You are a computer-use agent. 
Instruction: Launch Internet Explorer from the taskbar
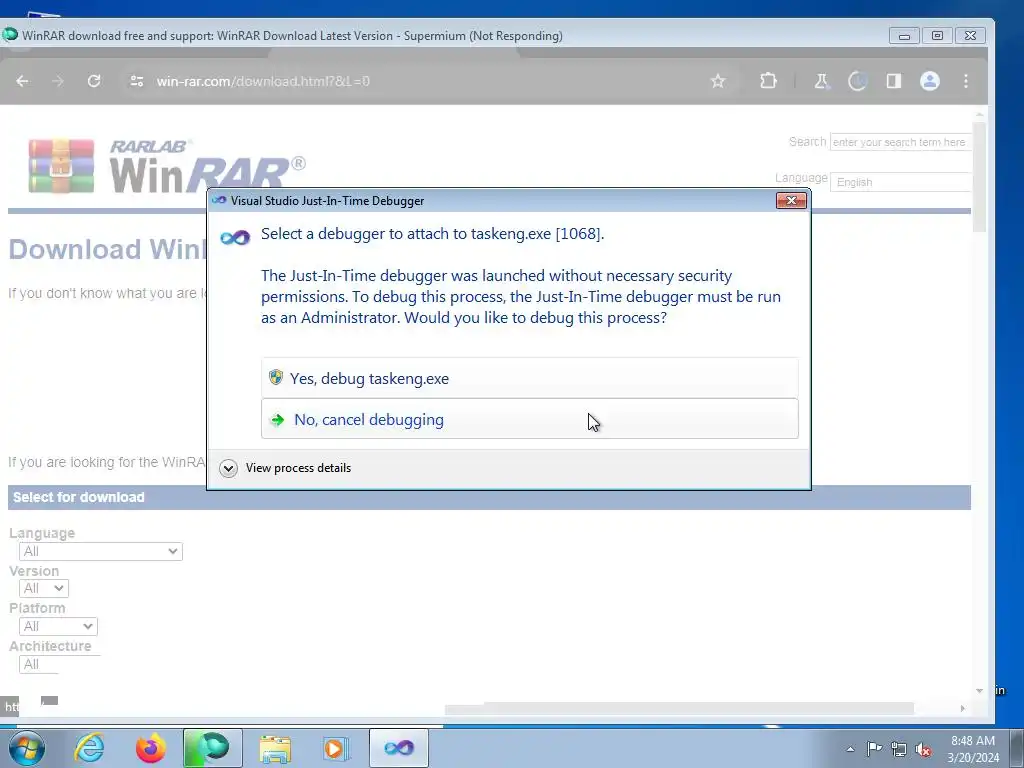89,748
